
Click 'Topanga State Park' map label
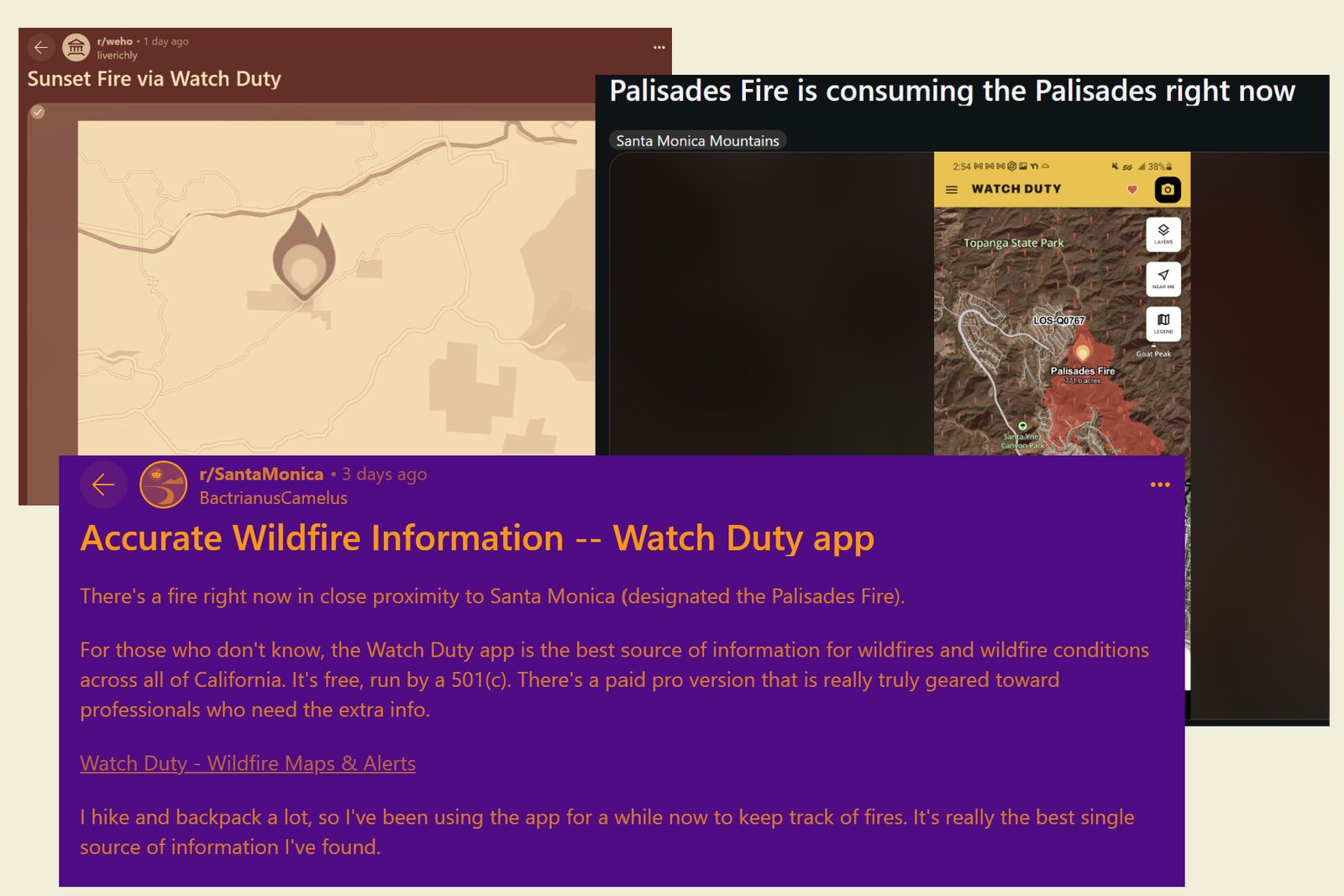point(1014,243)
